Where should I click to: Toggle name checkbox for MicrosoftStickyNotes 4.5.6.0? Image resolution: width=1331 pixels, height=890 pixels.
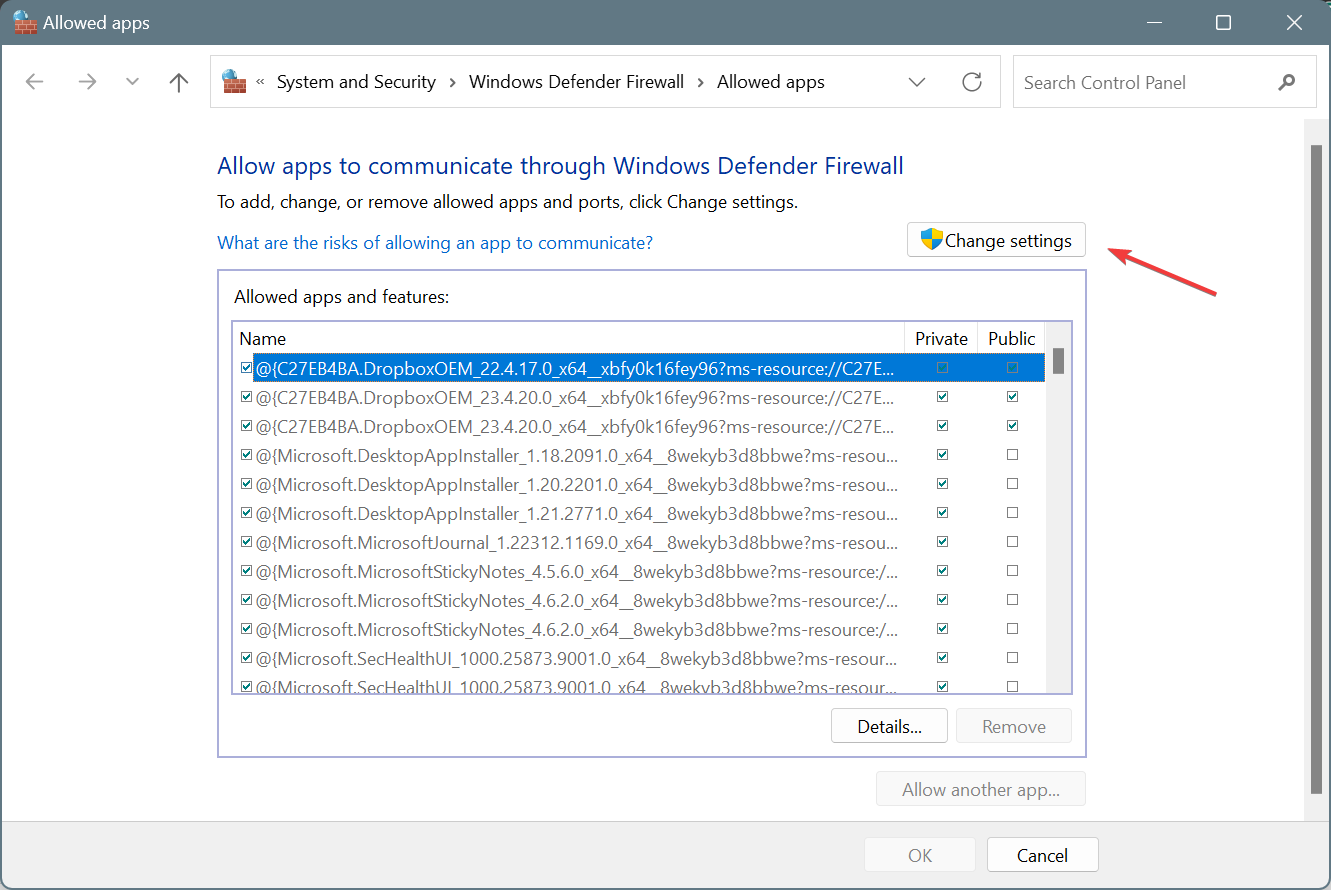[x=246, y=571]
